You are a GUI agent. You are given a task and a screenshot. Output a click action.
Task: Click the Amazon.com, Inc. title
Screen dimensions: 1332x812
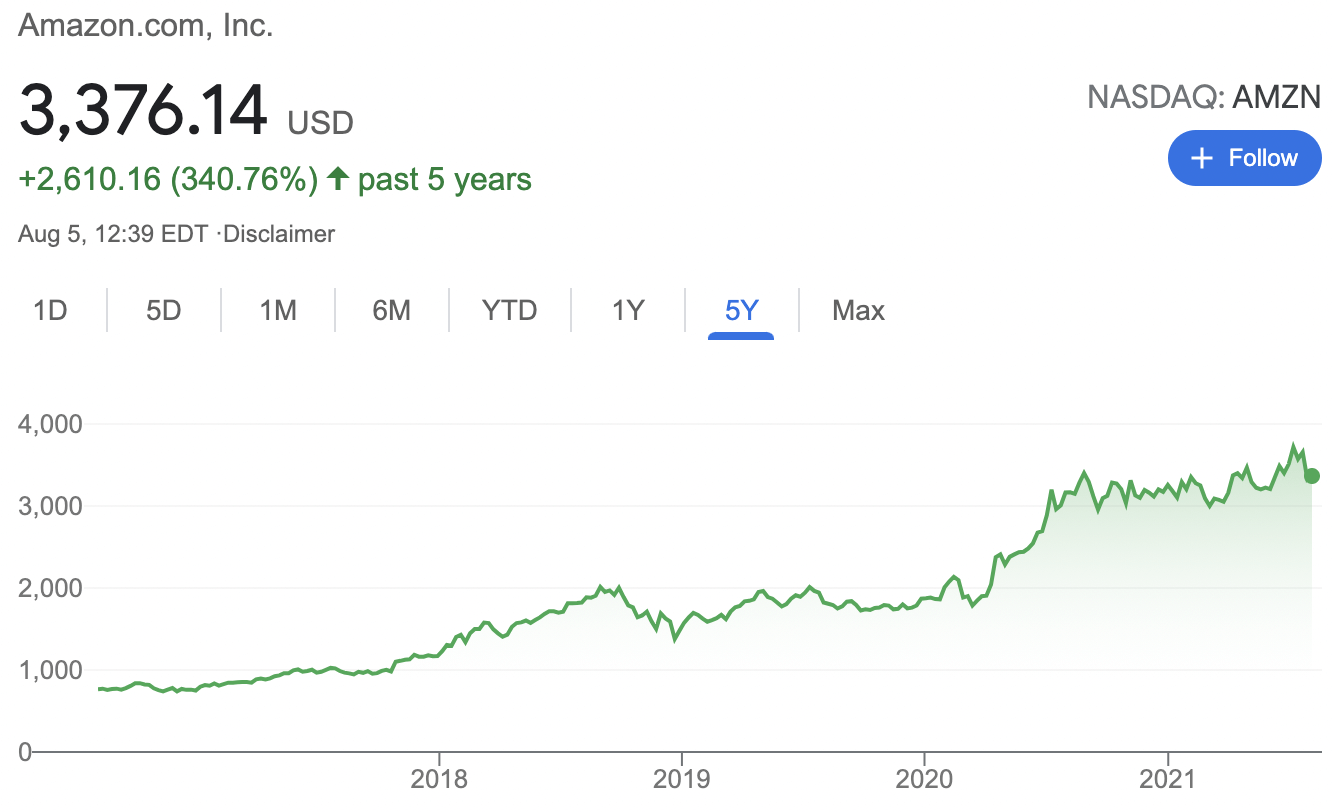(146, 25)
